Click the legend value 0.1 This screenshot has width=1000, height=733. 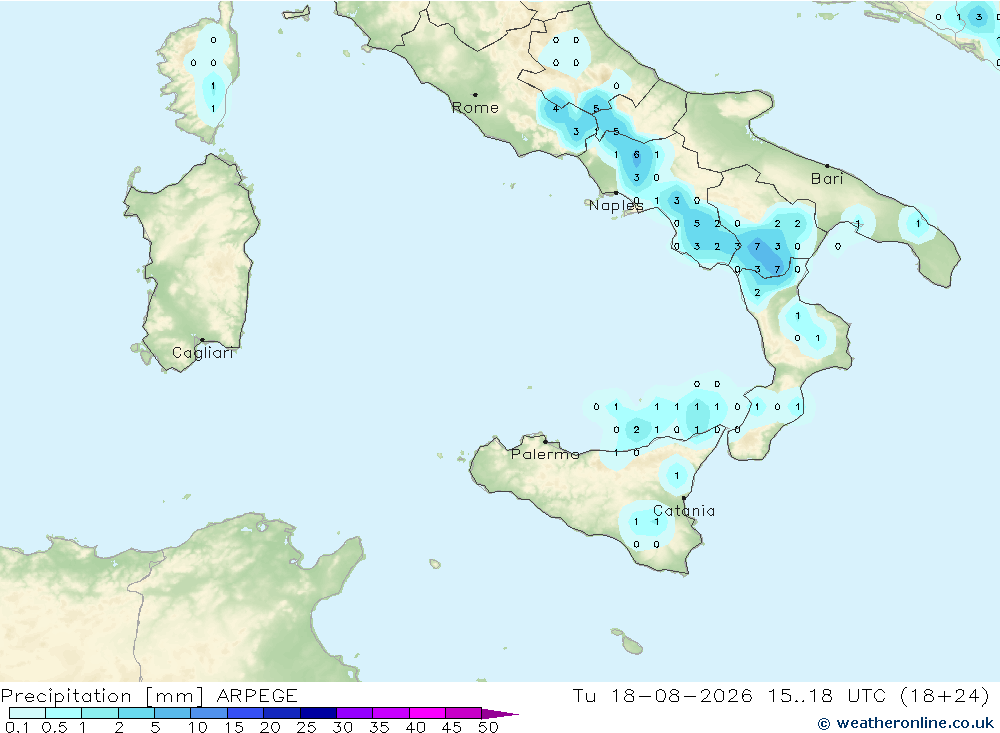(x=17, y=727)
